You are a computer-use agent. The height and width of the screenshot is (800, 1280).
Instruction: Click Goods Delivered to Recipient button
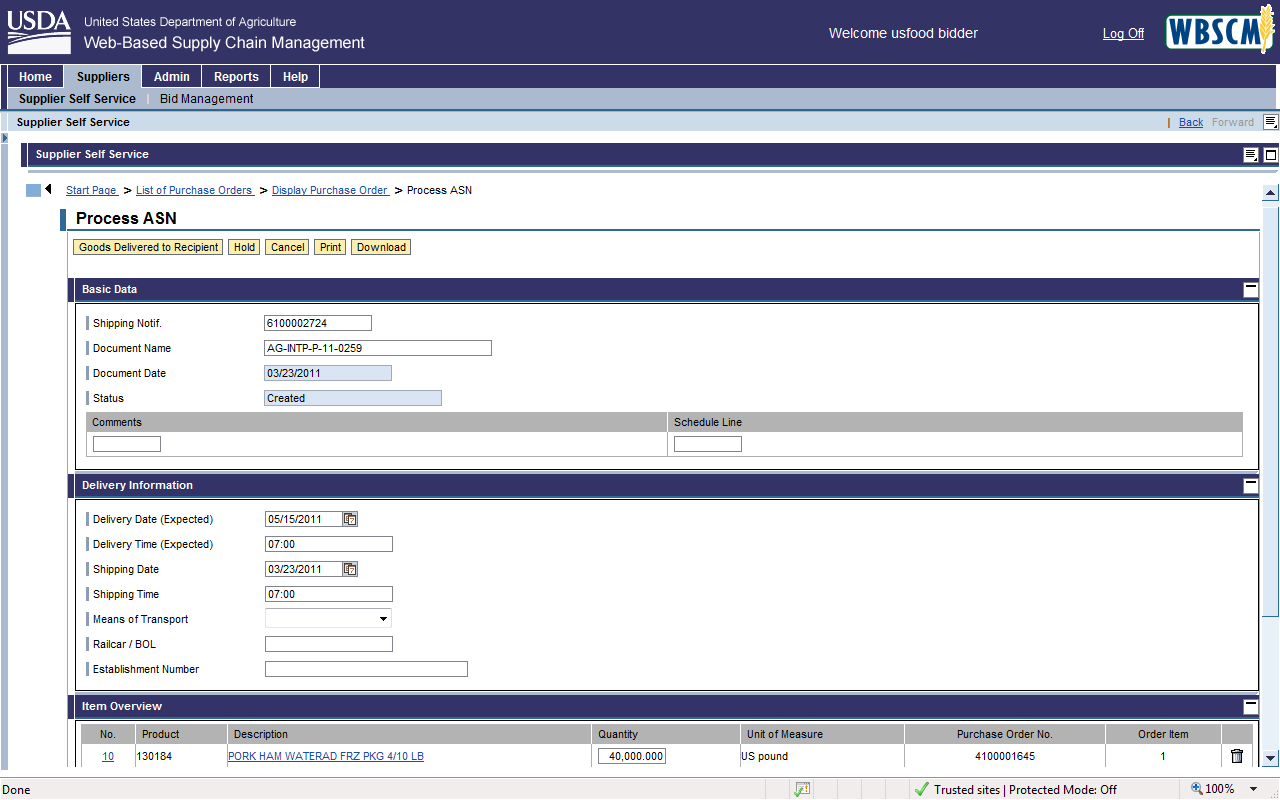coord(148,247)
